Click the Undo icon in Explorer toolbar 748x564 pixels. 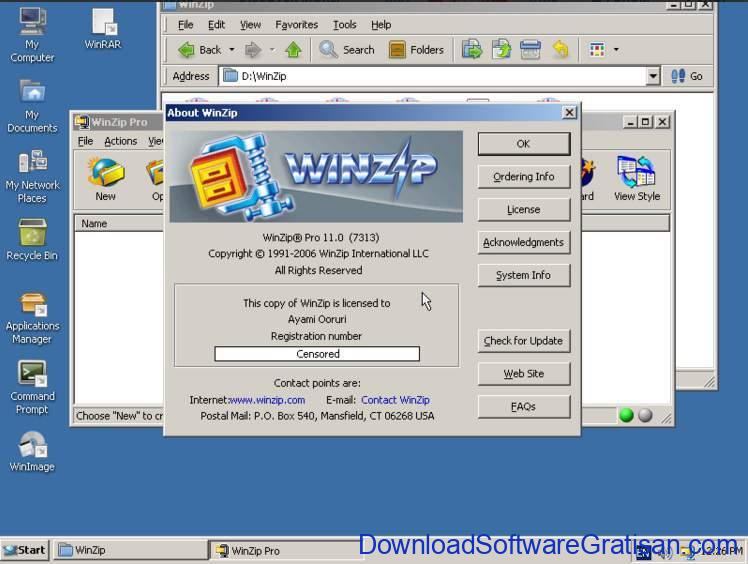click(561, 50)
